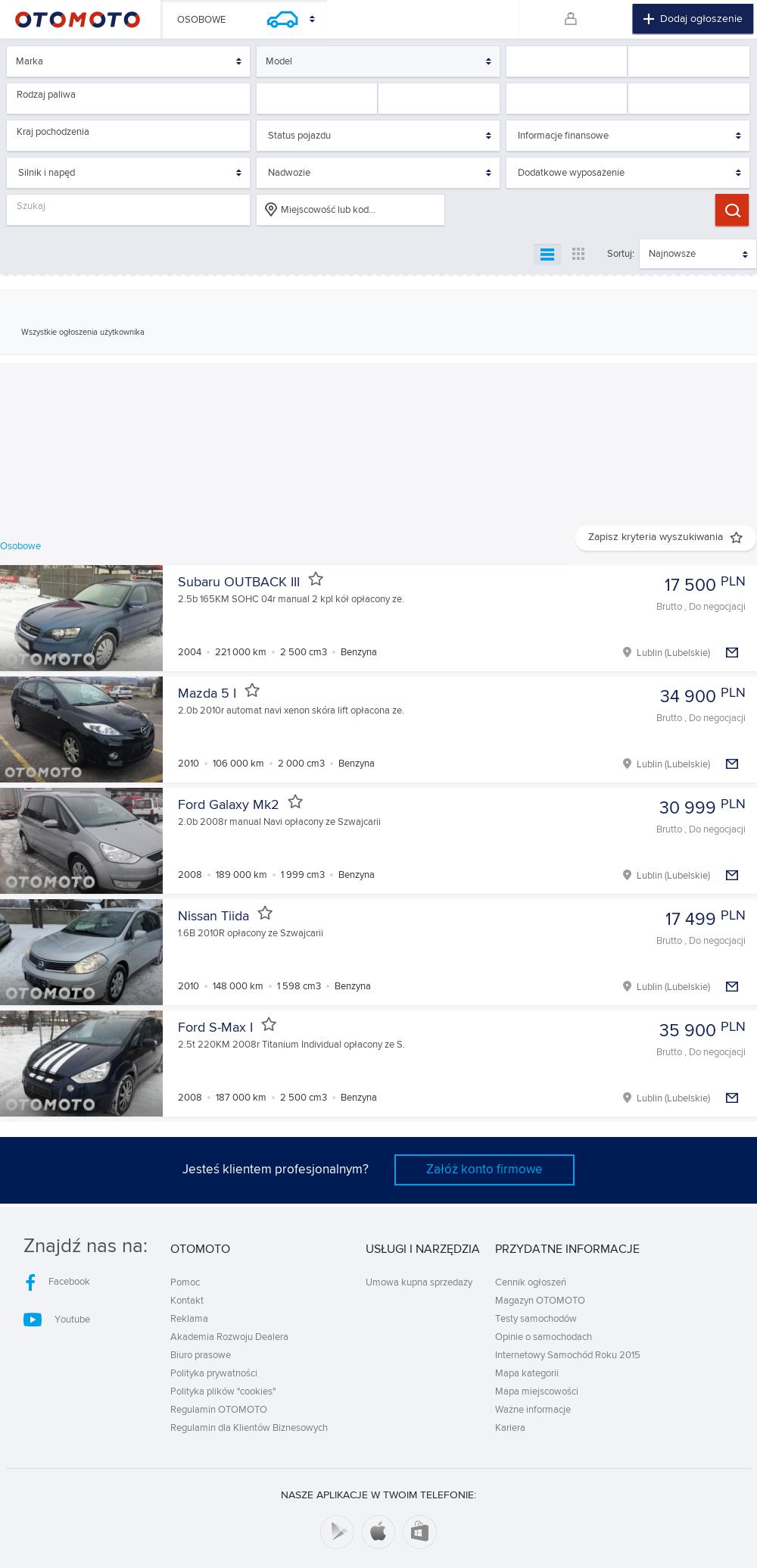Viewport: 757px width, 1568px height.
Task: Expand the Dodatkowe wyposażenie dropdown
Action: (628, 173)
